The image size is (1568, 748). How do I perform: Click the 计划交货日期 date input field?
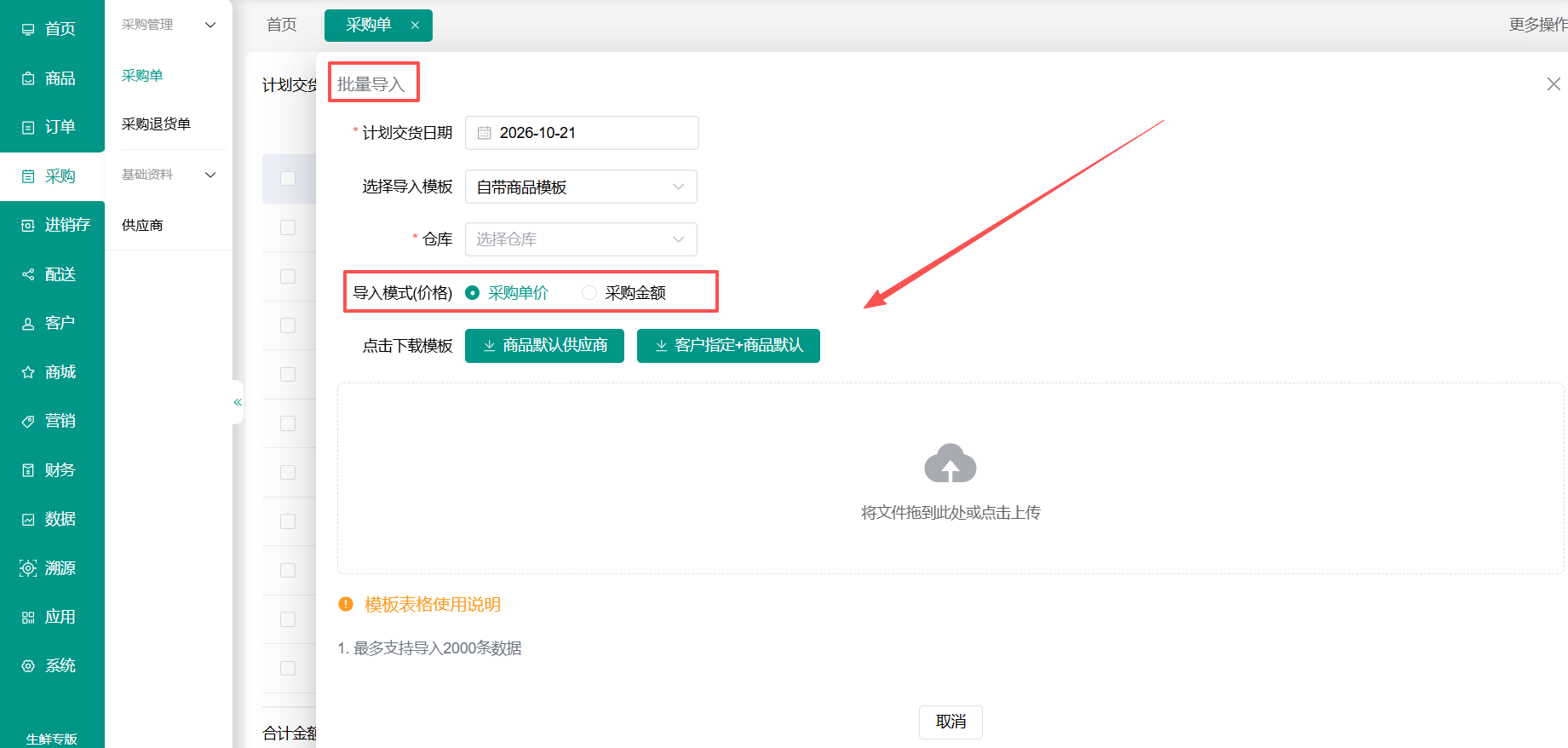(582, 133)
